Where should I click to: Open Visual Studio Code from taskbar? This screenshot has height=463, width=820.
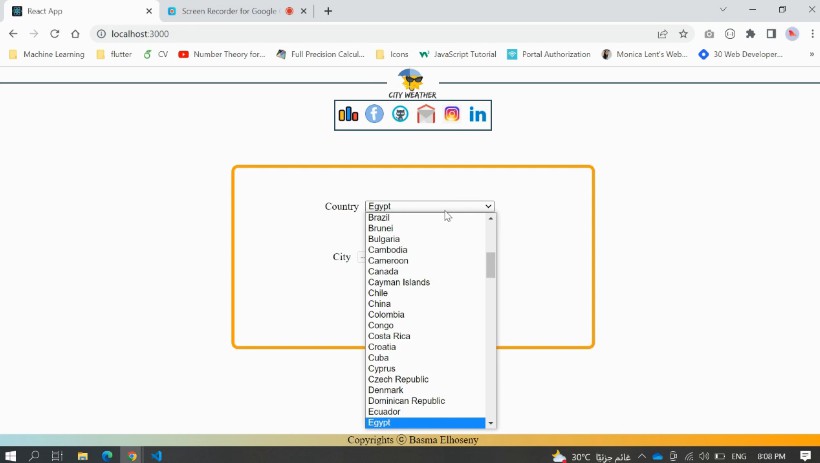pyautogui.click(x=157, y=455)
